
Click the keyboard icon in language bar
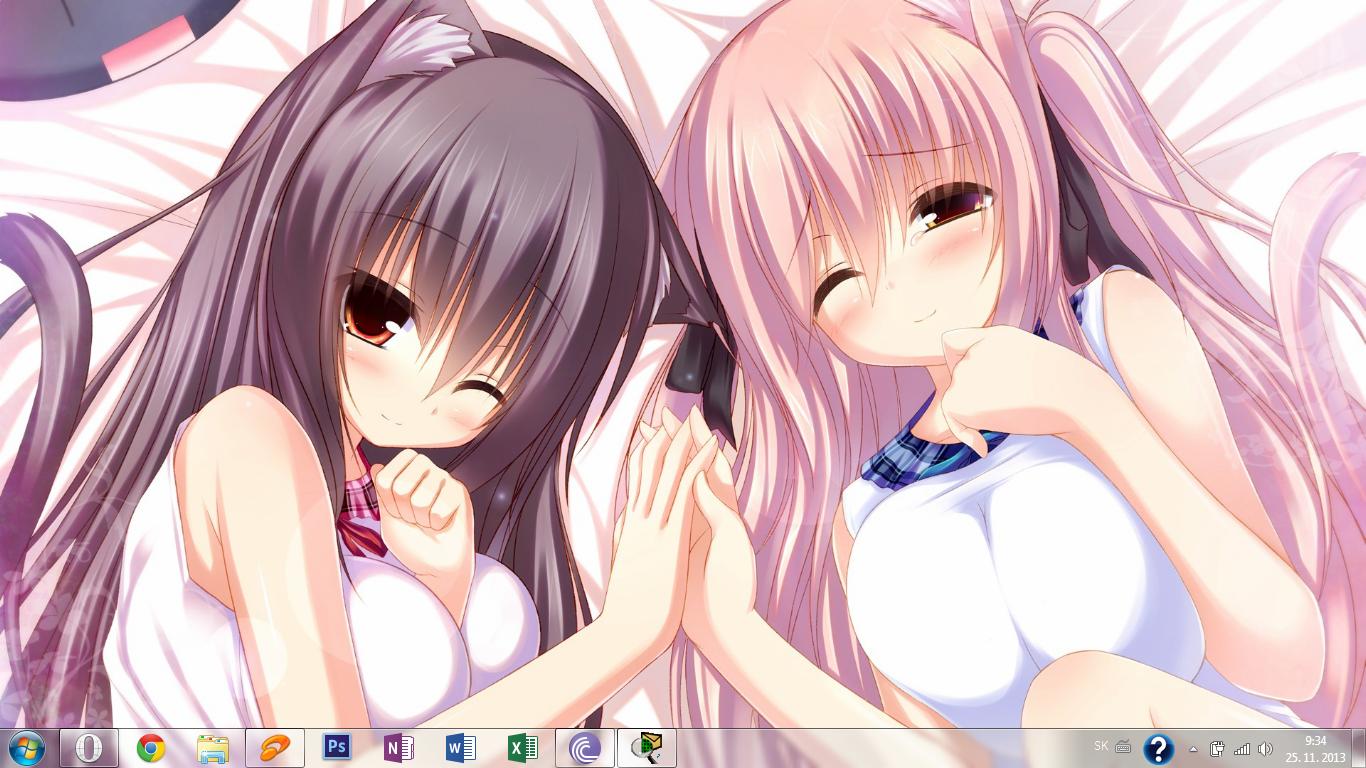click(x=1123, y=746)
